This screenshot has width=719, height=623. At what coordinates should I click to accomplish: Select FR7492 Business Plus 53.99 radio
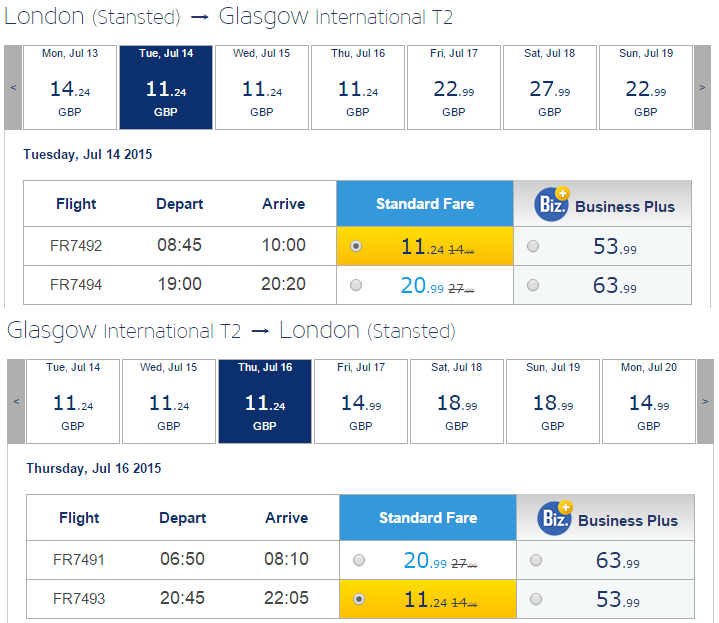[533, 246]
